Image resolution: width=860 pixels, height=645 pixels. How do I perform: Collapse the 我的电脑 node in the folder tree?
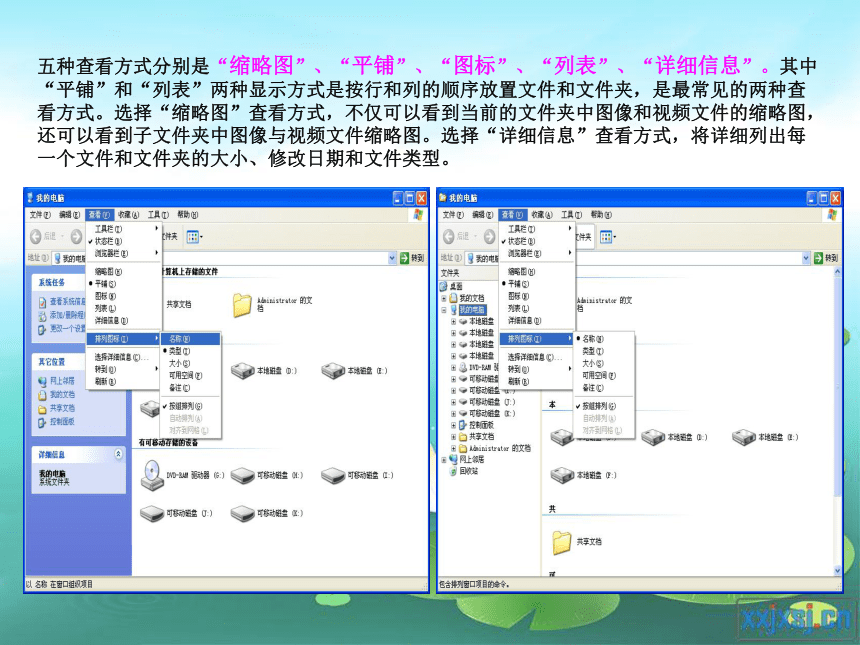pyautogui.click(x=444, y=310)
